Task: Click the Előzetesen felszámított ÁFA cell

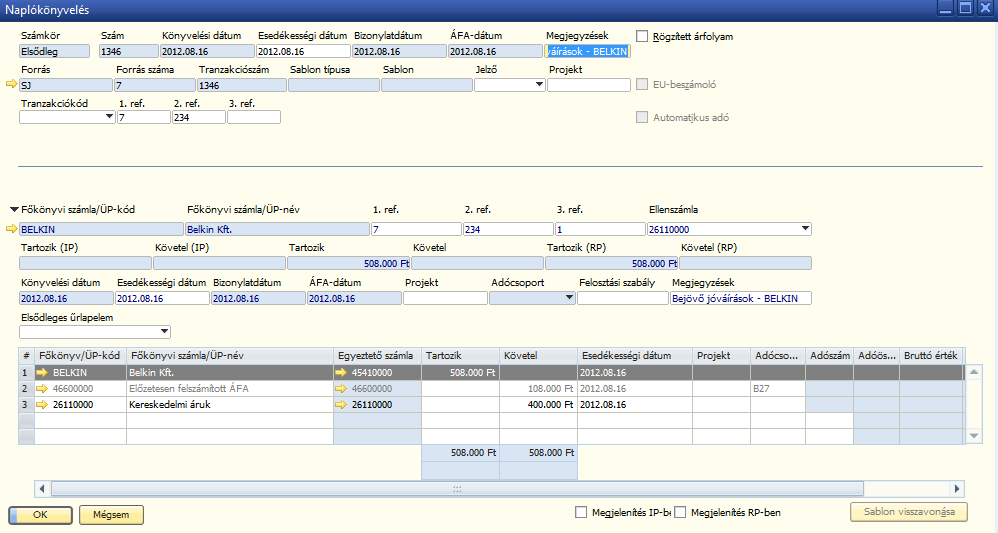Action: (230, 388)
